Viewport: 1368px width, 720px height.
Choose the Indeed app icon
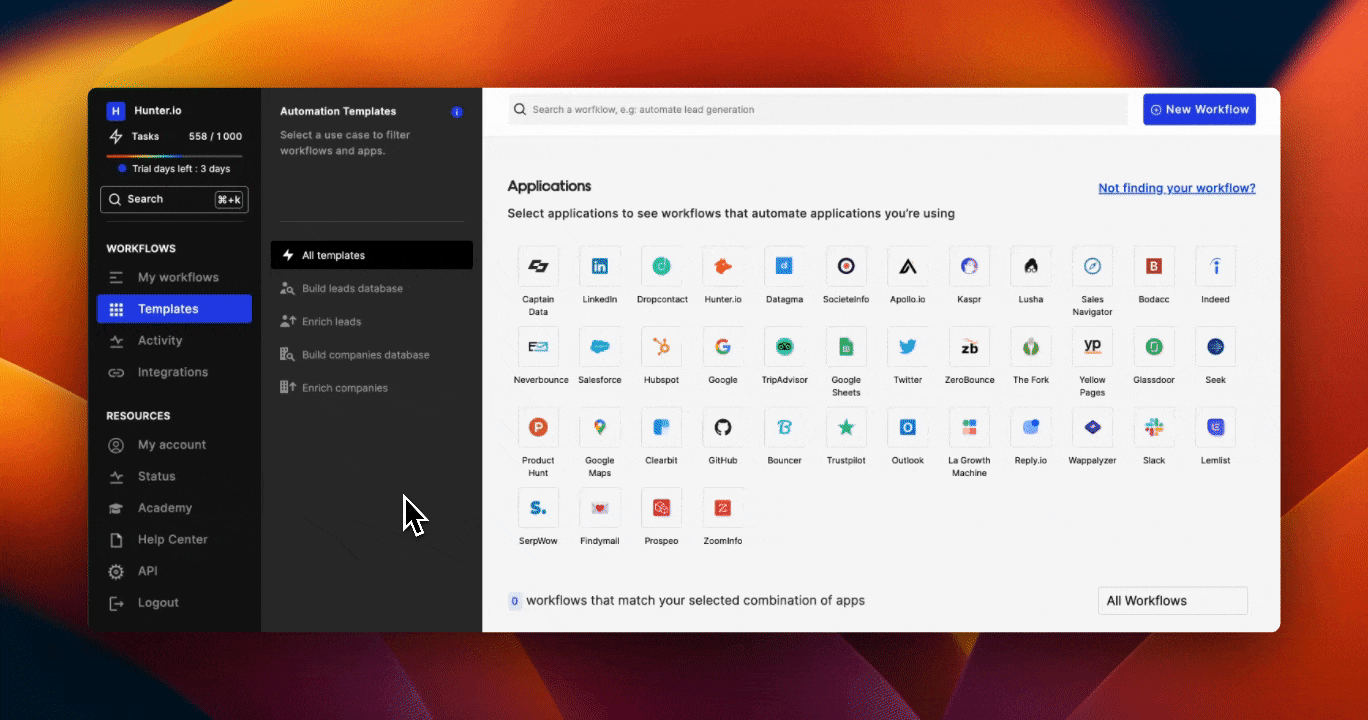[1215, 266]
